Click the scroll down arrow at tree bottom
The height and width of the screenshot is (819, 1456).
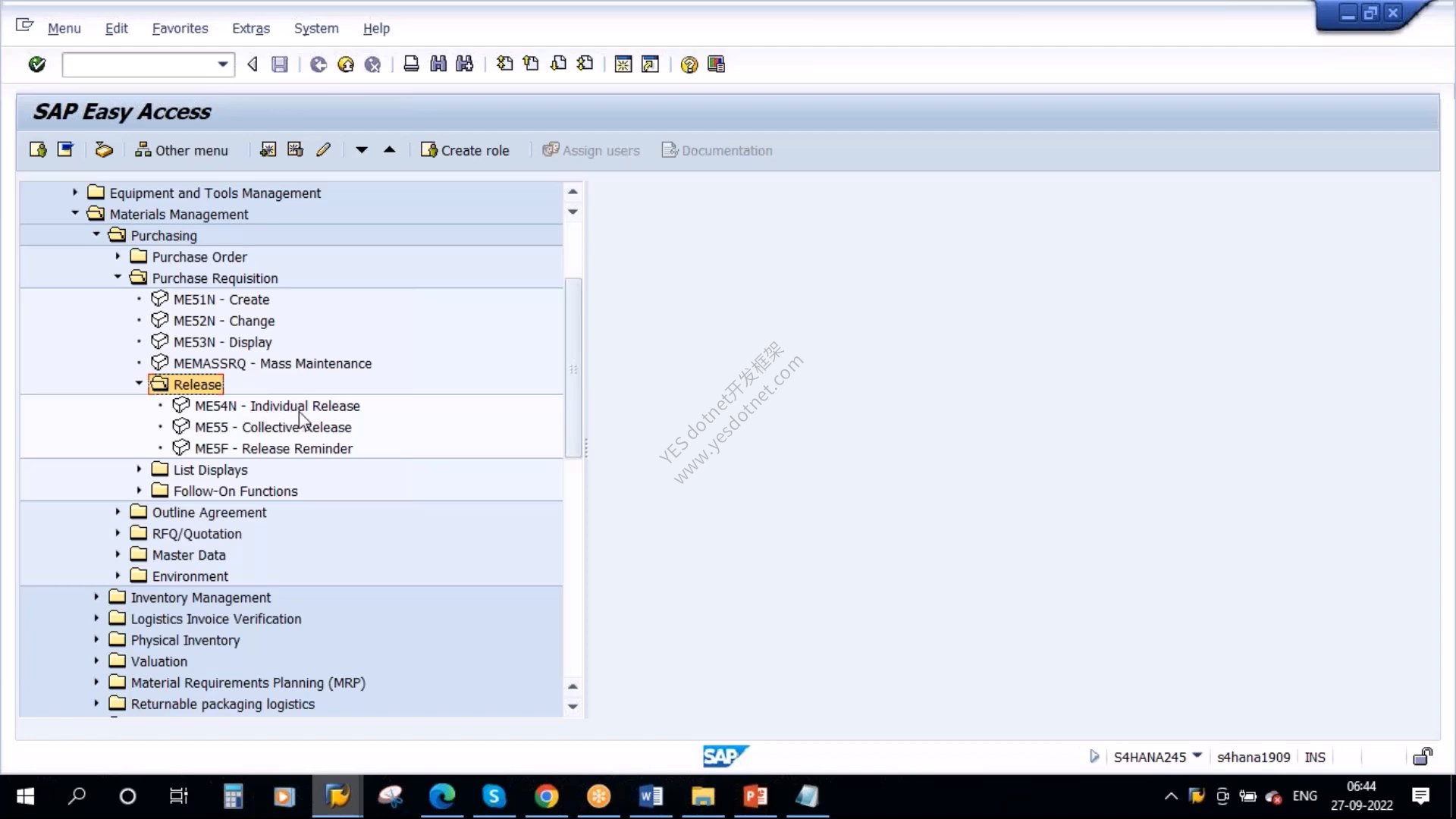coord(573,707)
